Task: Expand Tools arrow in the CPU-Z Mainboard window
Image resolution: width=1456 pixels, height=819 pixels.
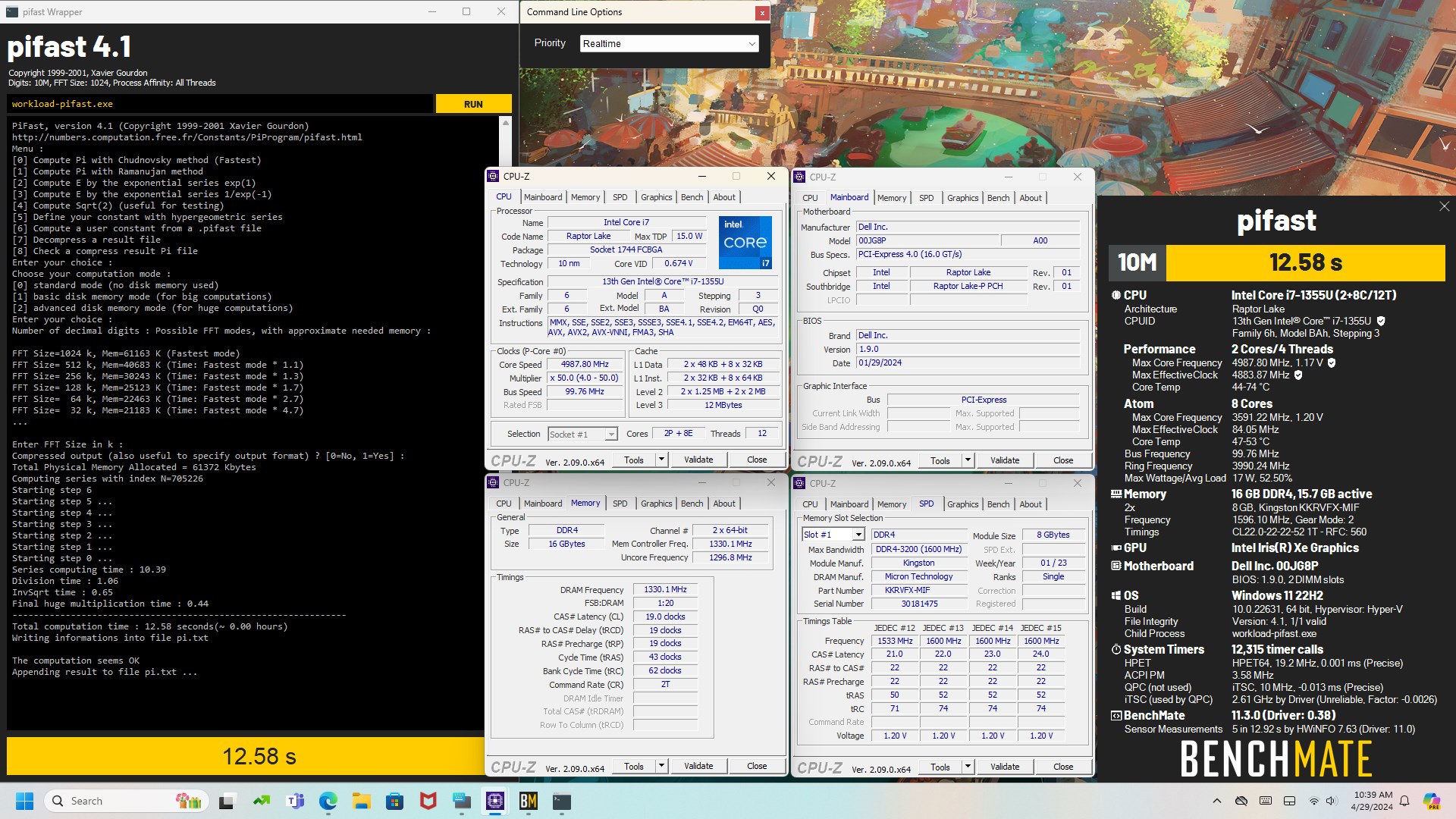Action: pyautogui.click(x=968, y=460)
